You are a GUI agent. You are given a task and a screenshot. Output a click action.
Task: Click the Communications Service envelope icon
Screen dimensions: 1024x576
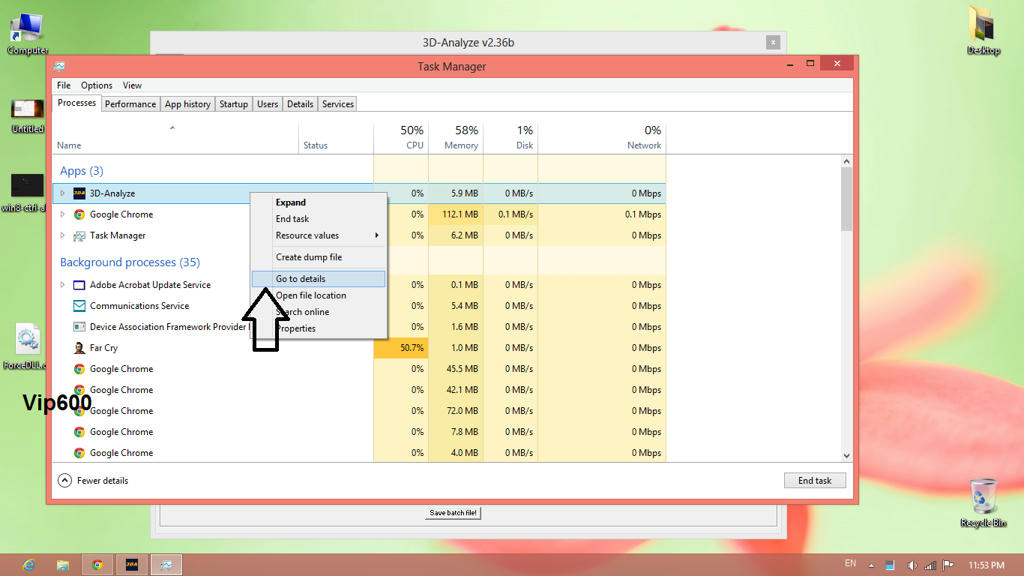(x=79, y=306)
